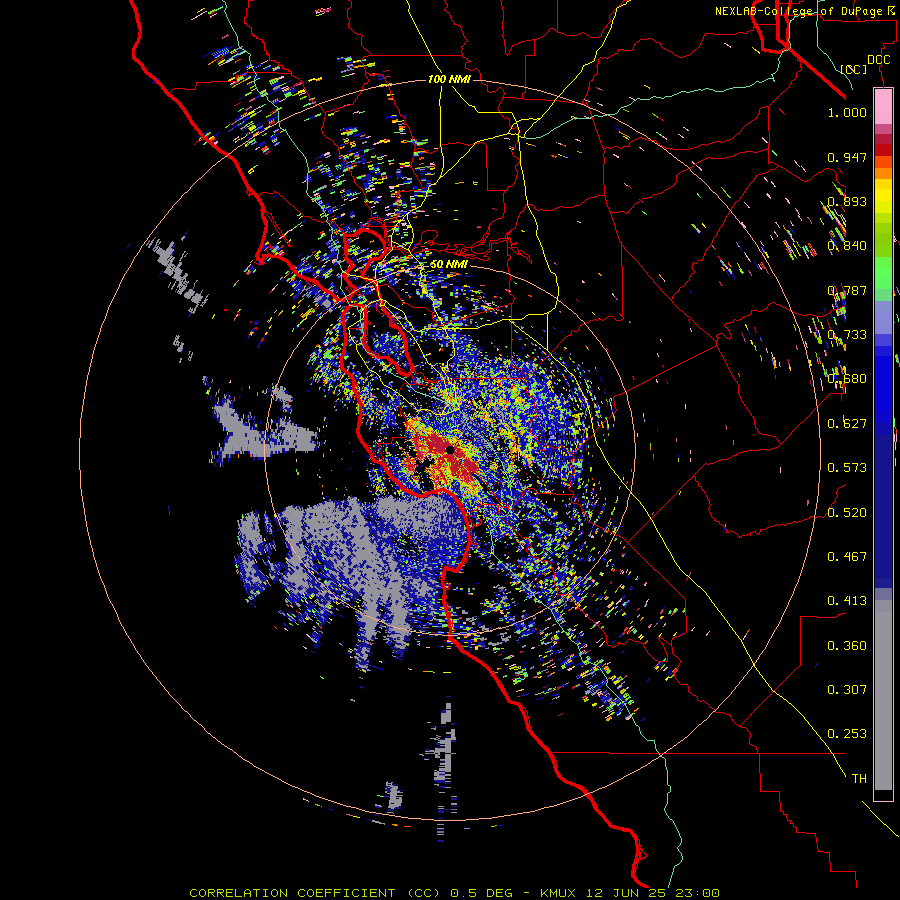Click the Correlation Coefficient KMUX caption
The height and width of the screenshot is (900, 900).
click(454, 893)
